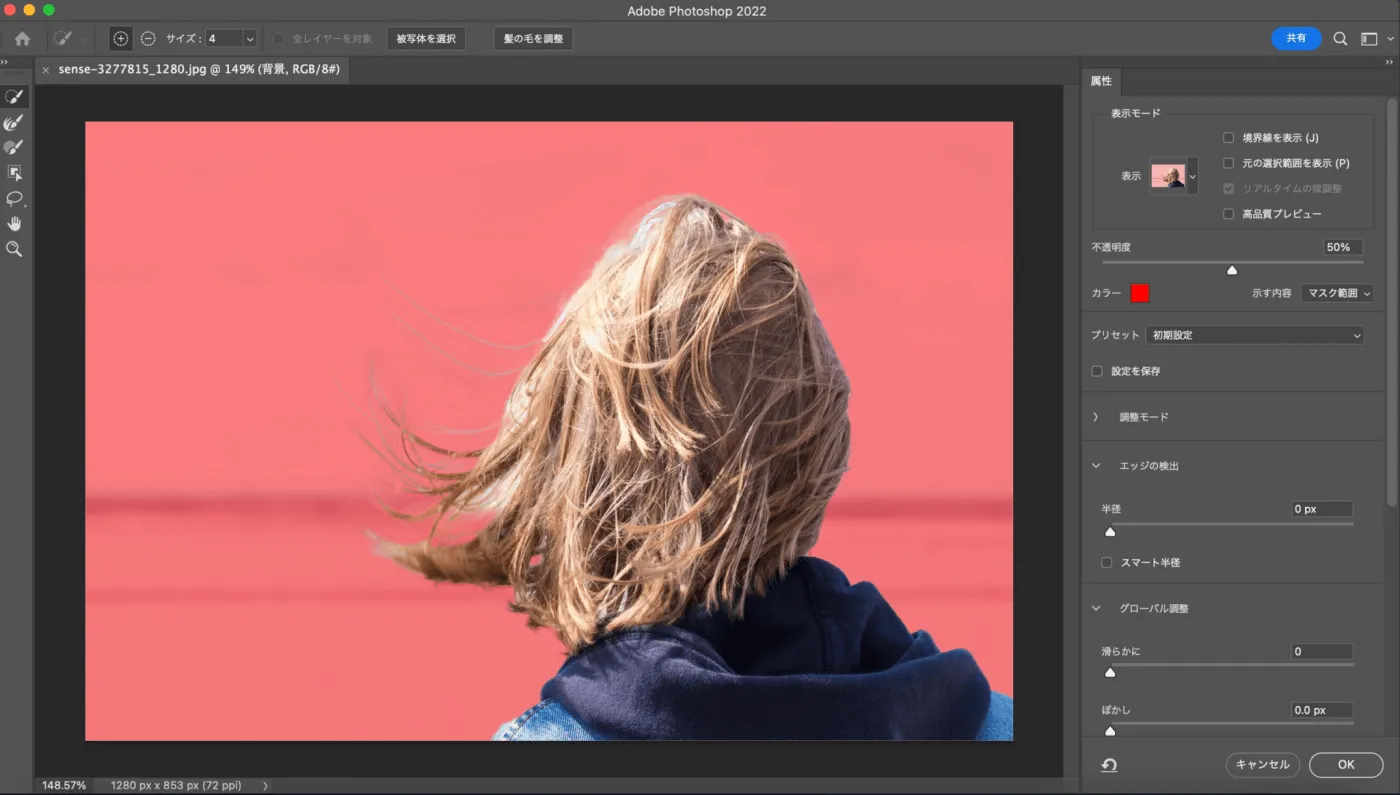Select the sense-3277815_1280.jpg document tab

pos(198,70)
